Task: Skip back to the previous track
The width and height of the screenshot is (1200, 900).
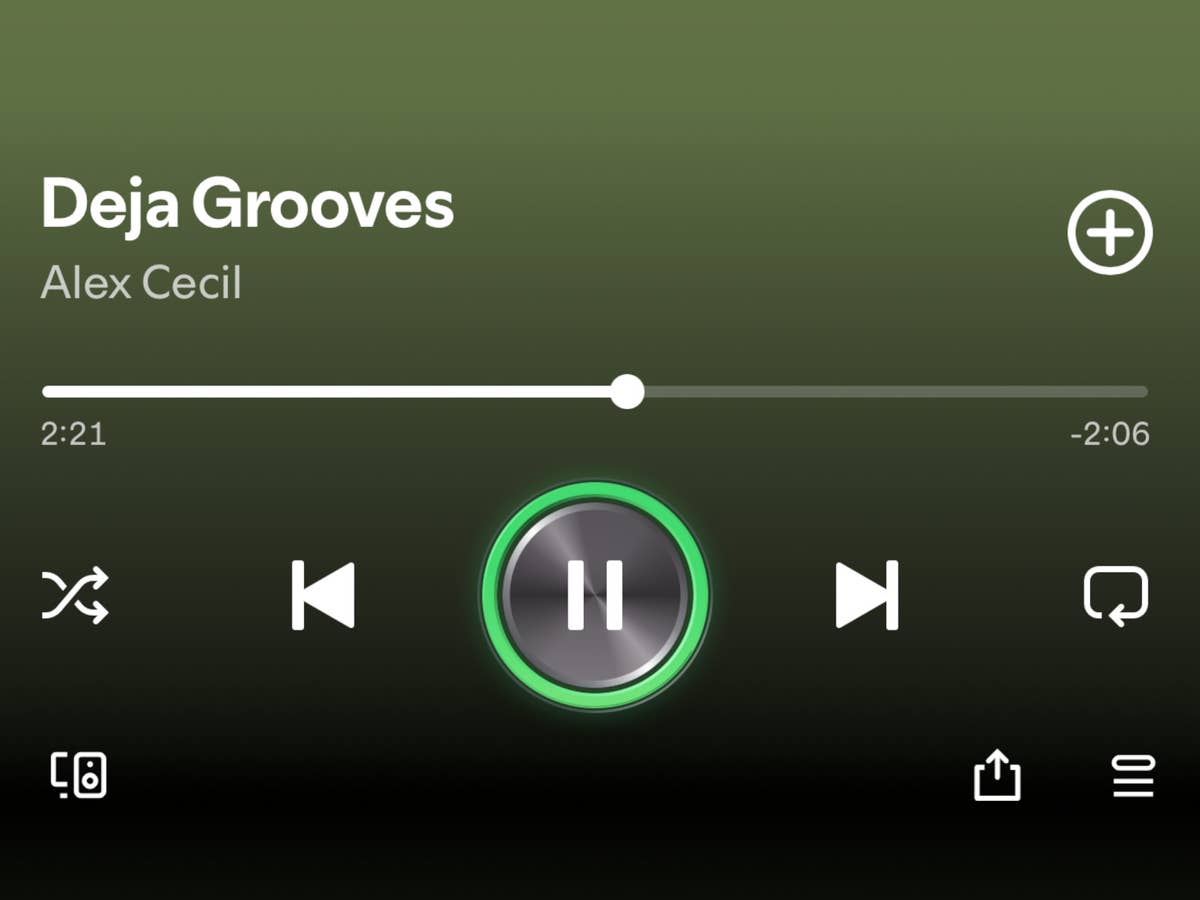Action: tap(323, 595)
